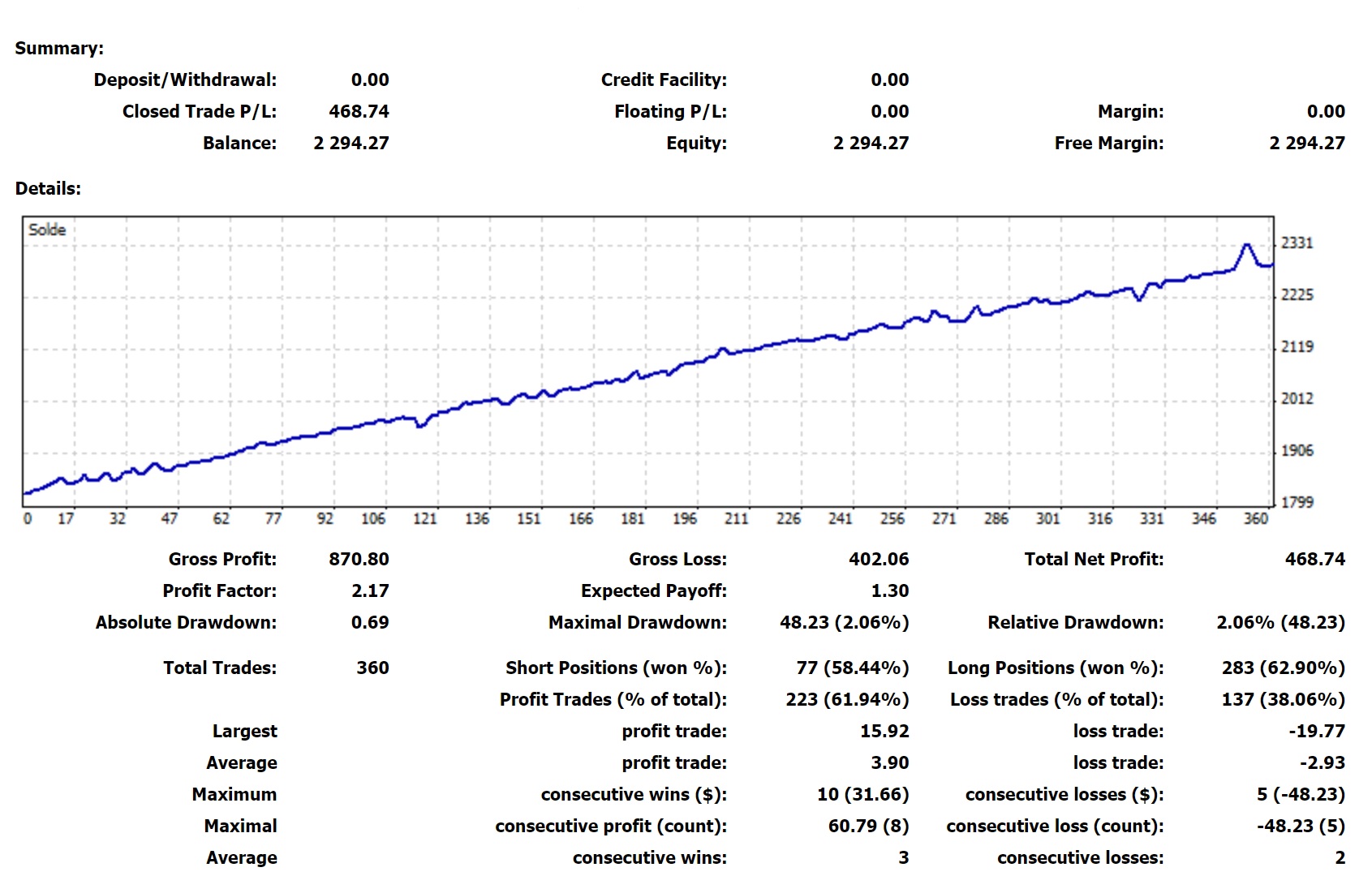
Task: Click the 2331 y-axis value
Action: click(x=1297, y=243)
